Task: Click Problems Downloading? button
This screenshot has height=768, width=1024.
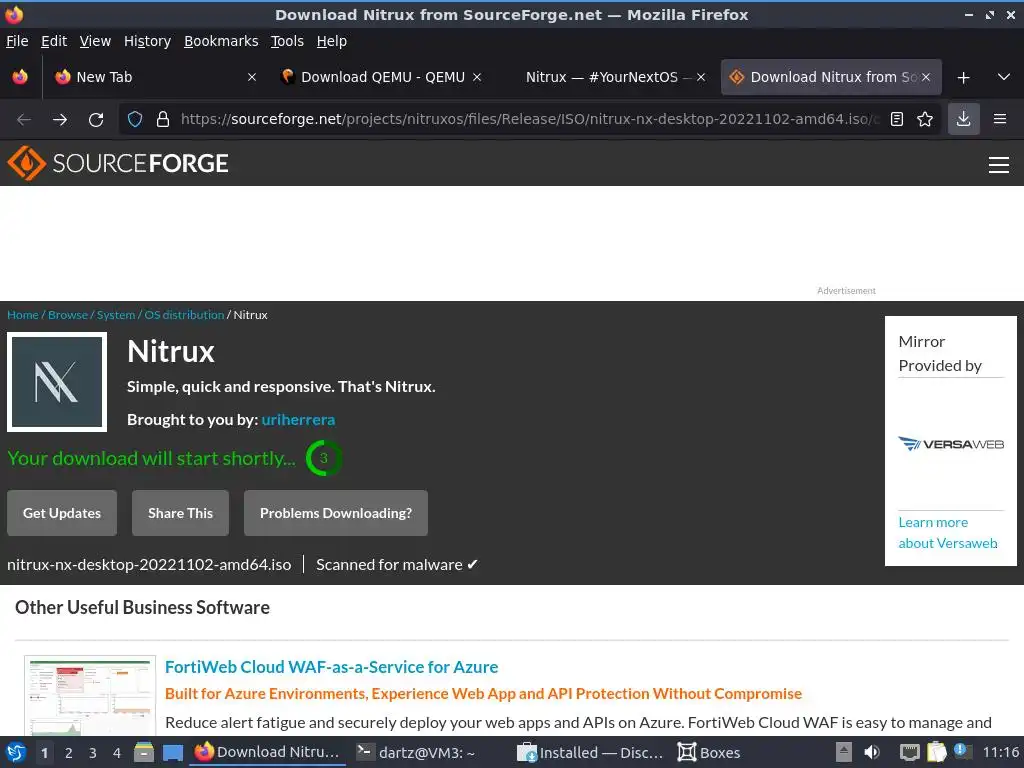Action: [x=336, y=513]
